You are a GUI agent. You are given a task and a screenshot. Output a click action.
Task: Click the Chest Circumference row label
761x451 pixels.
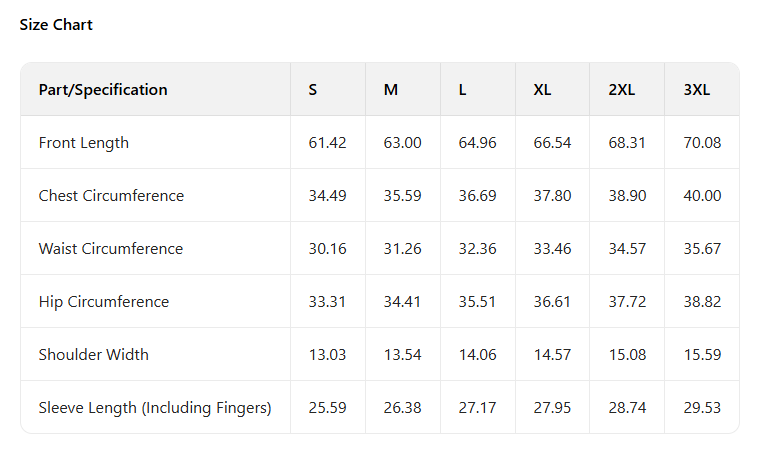(x=111, y=196)
